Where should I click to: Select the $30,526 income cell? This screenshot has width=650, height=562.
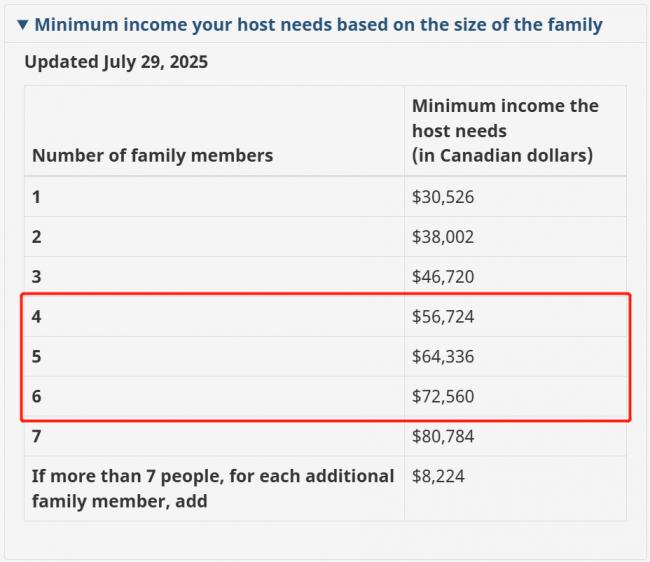pos(442,197)
